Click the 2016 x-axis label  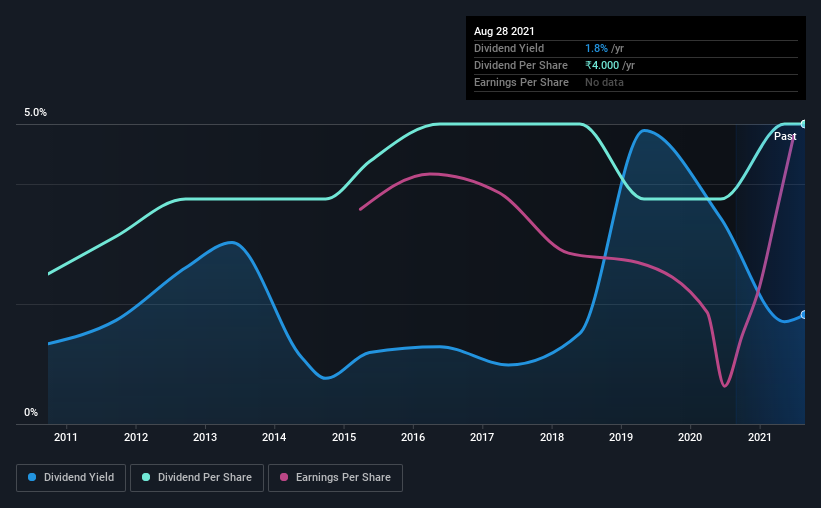click(x=413, y=437)
